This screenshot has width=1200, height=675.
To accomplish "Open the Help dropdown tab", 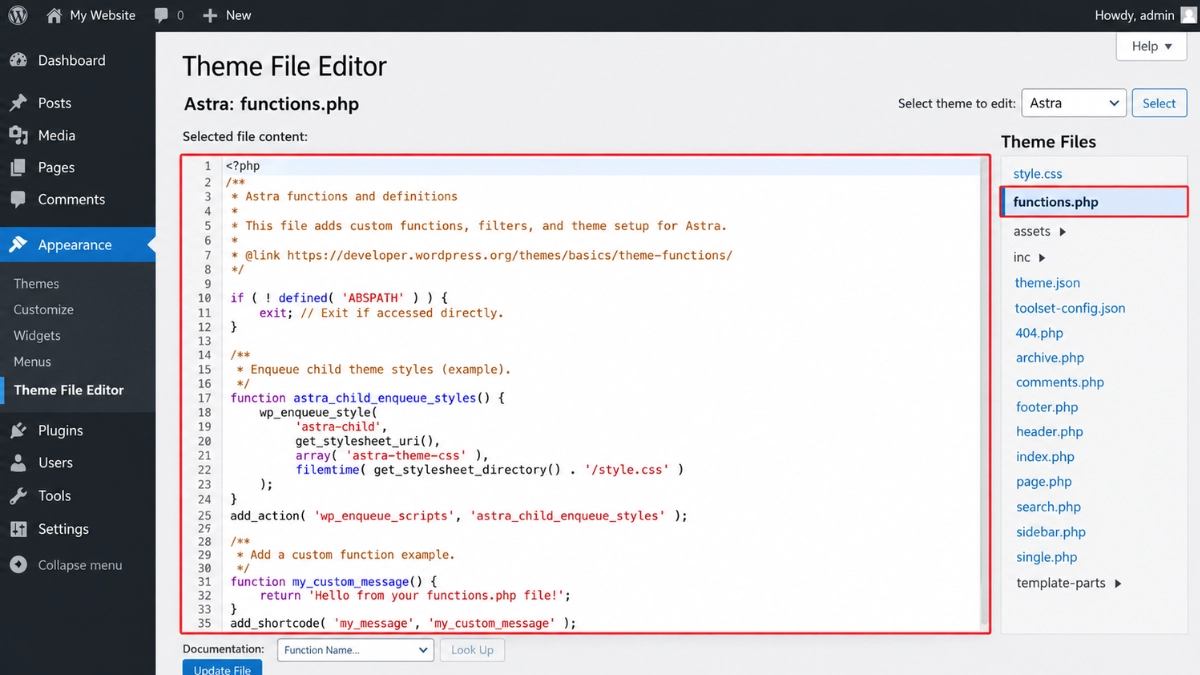I will [1152, 46].
